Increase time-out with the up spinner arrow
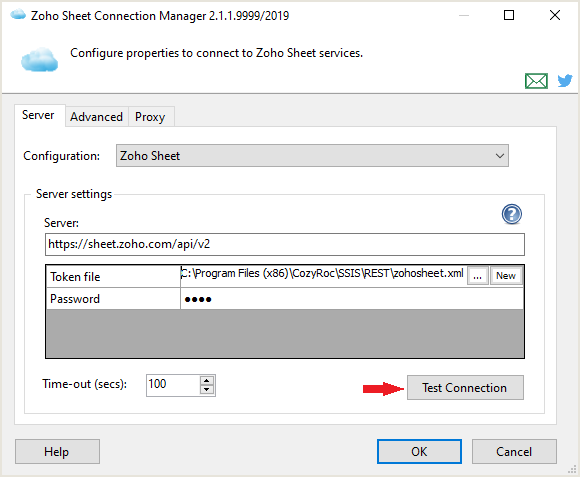 coord(207,380)
